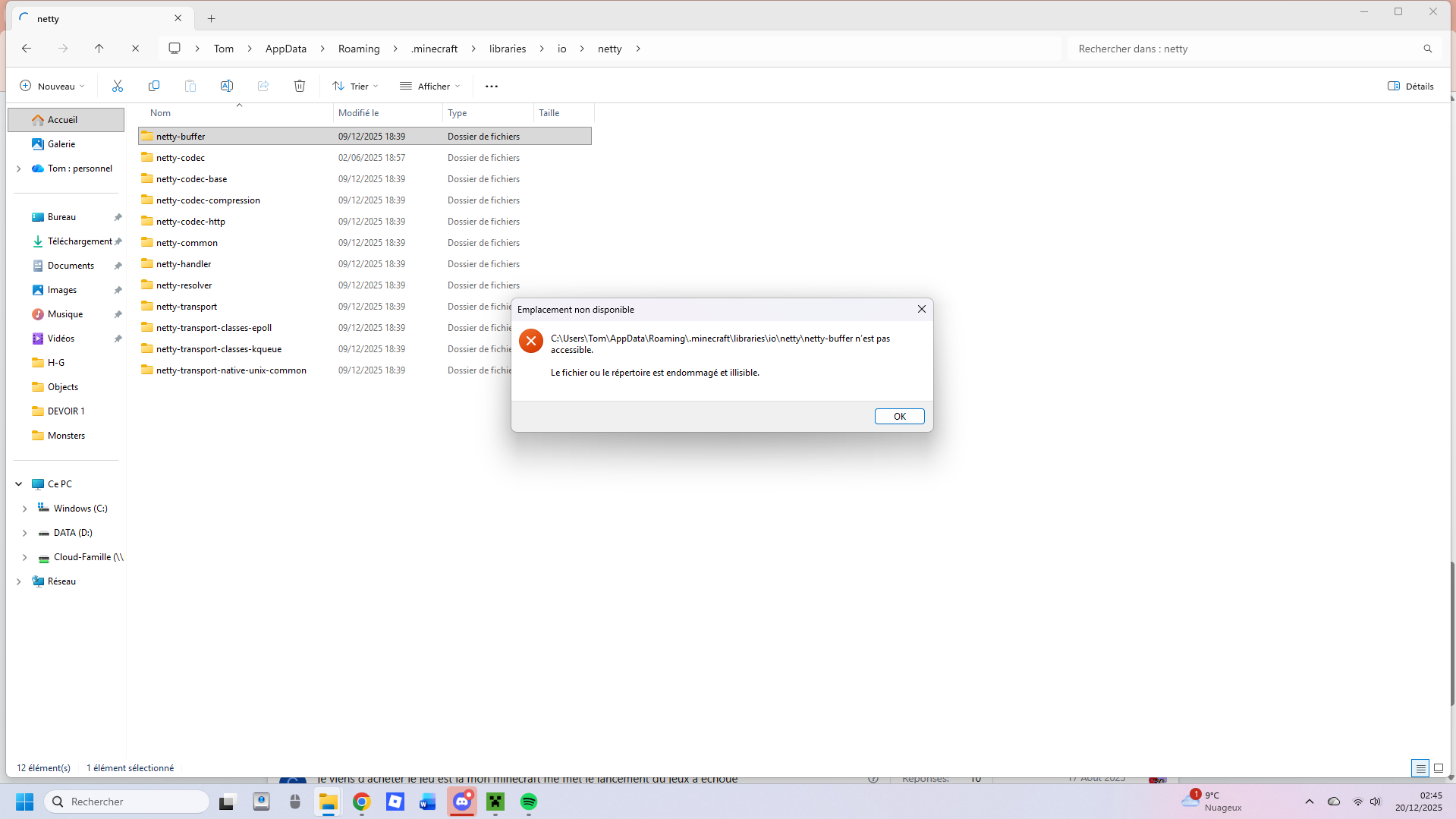Screen dimensions: 1456x819
Task: Open the weather widget 9°C Nuageux
Action: (1212, 802)
